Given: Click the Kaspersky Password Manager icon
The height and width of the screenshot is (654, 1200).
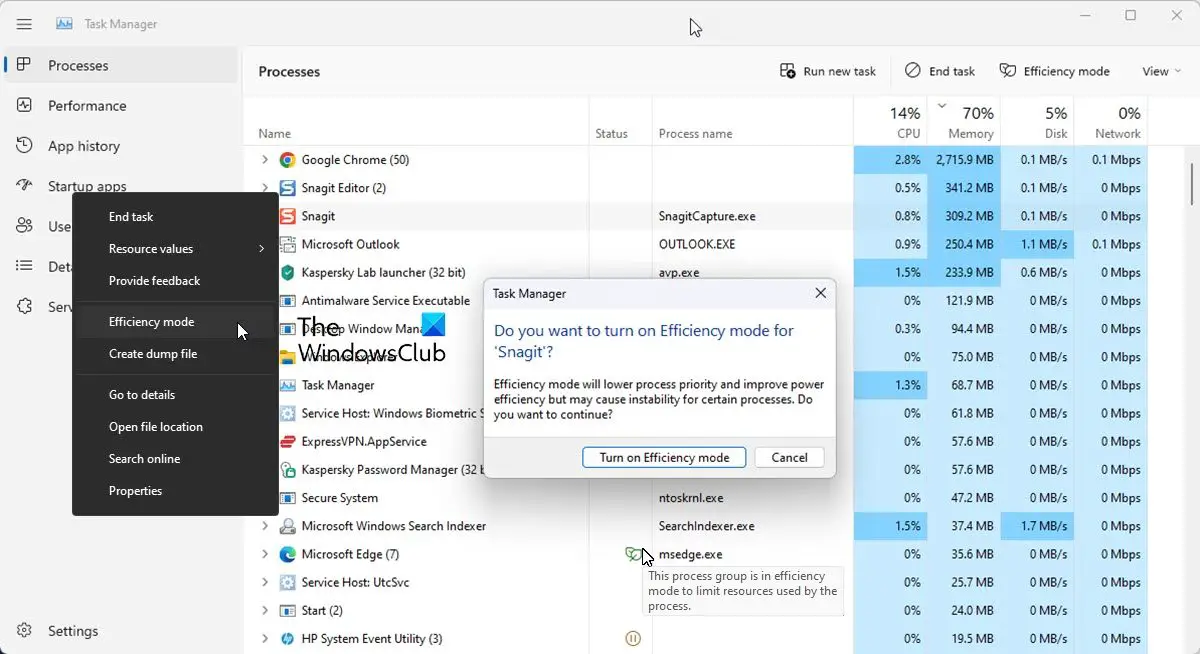Looking at the screenshot, I should [287, 469].
